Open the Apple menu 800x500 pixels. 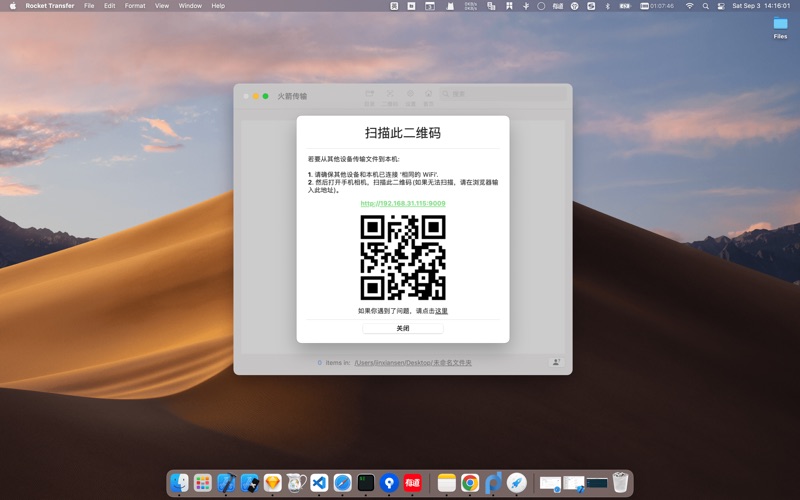[13, 6]
